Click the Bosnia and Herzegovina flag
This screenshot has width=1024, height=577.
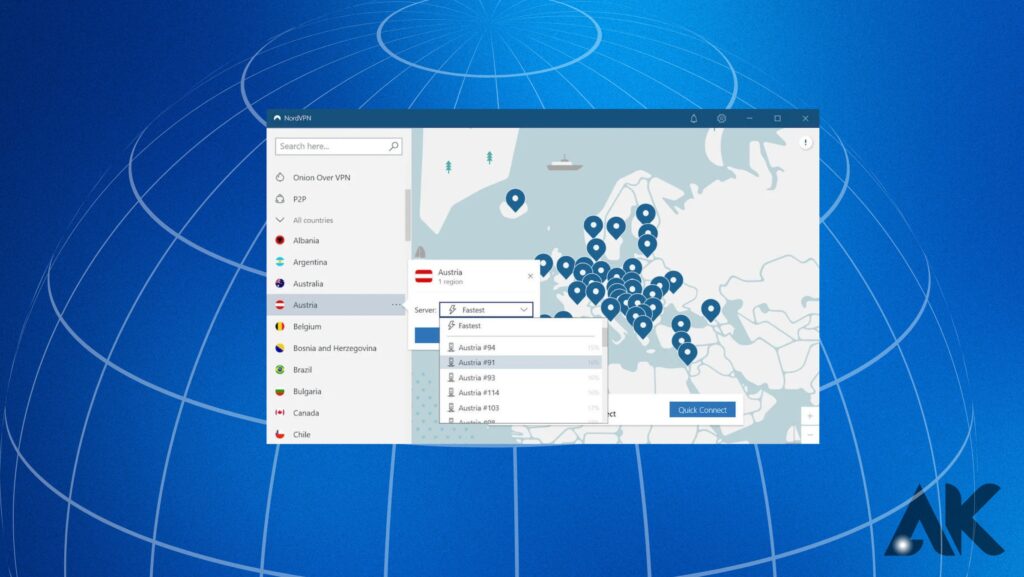280,348
